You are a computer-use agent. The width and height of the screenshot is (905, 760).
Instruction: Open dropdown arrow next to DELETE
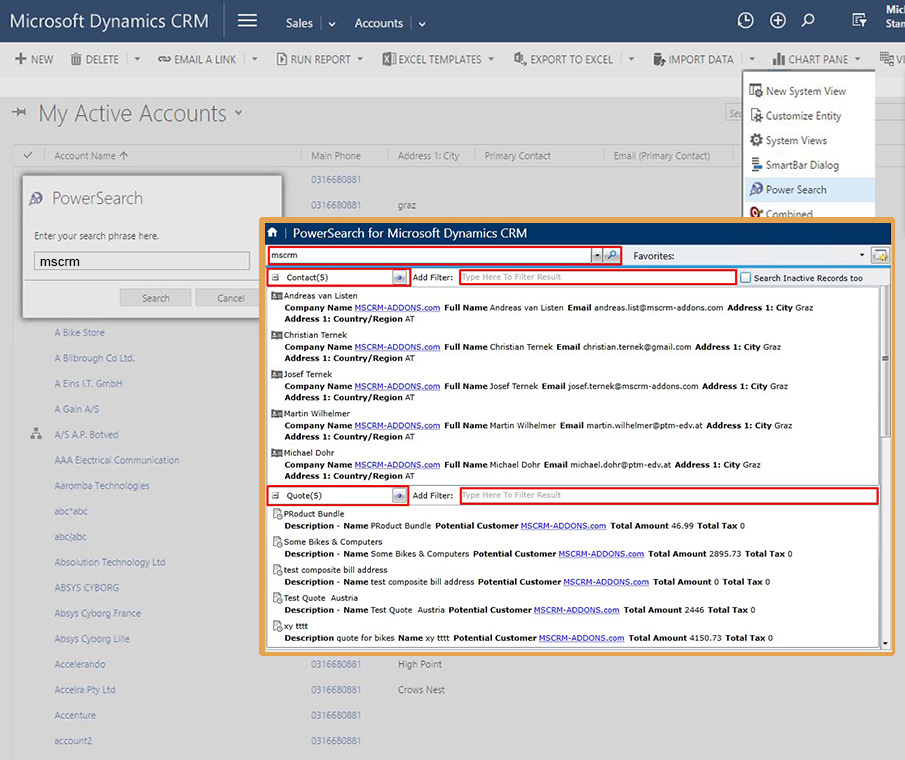click(x=137, y=59)
